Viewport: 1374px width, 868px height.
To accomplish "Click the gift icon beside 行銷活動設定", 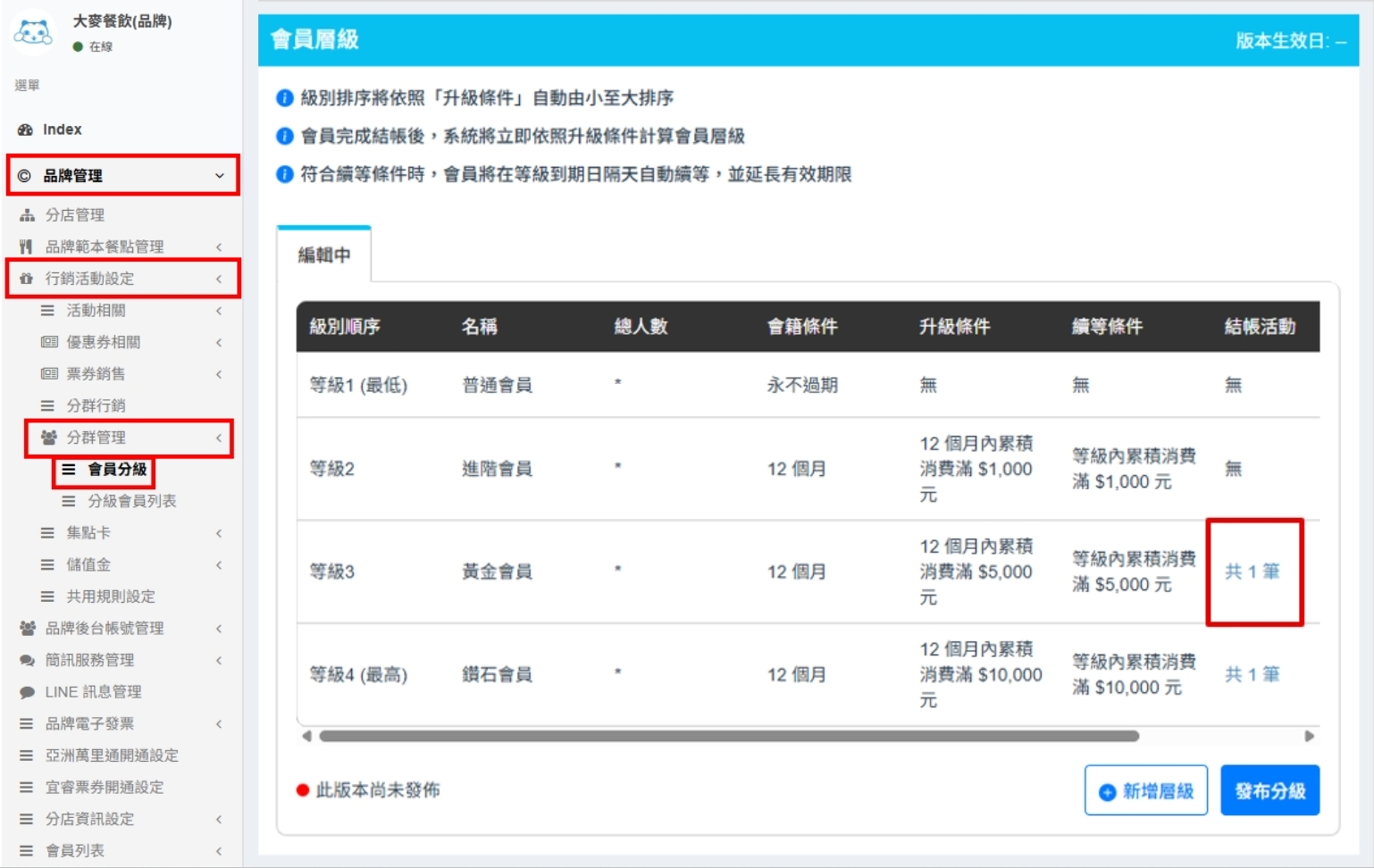I will pyautogui.click(x=26, y=279).
